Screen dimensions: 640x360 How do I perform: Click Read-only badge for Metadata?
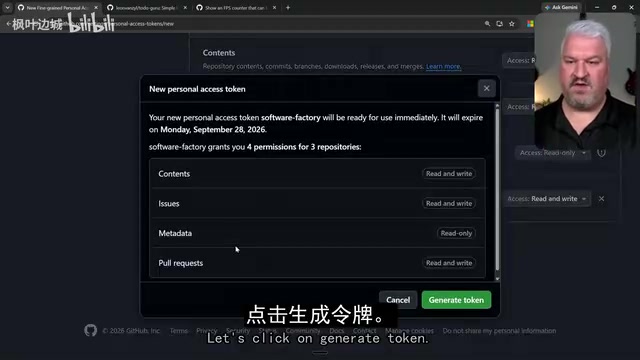click(456, 233)
